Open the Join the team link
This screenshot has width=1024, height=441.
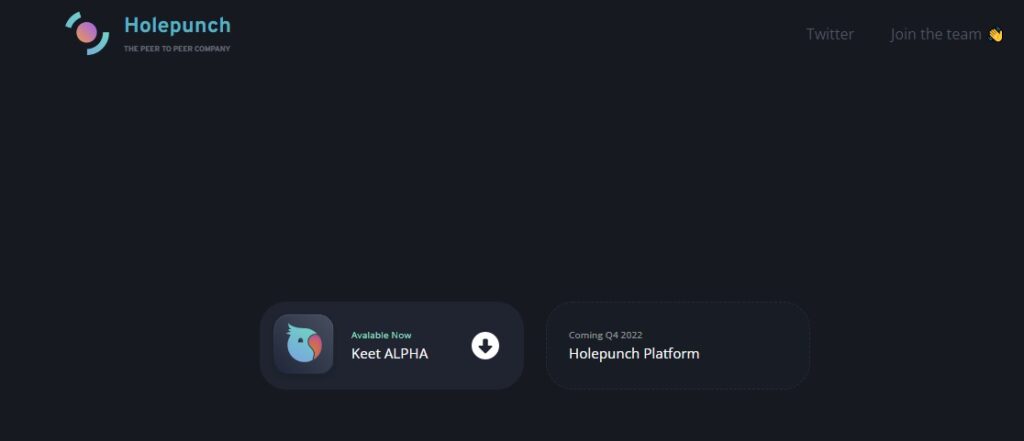(x=936, y=34)
